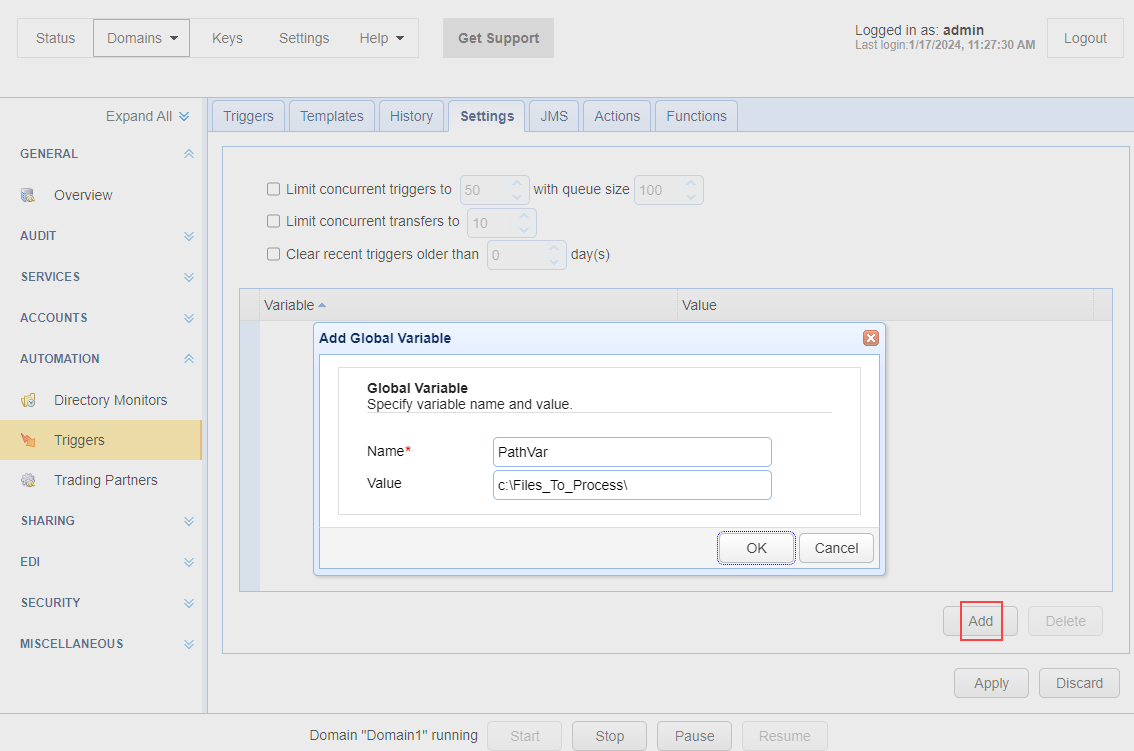This screenshot has width=1134, height=751.
Task: Collapse the GENERAL section
Action: click(x=189, y=153)
